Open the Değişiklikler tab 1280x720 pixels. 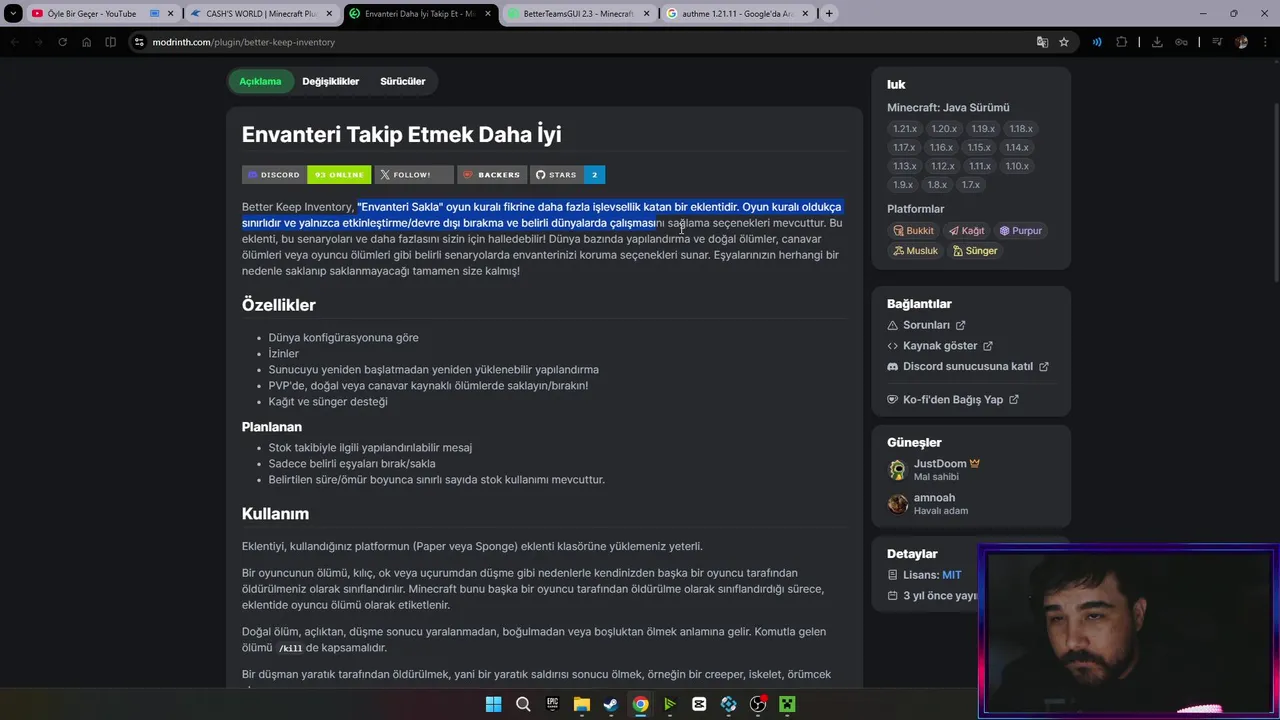point(330,81)
